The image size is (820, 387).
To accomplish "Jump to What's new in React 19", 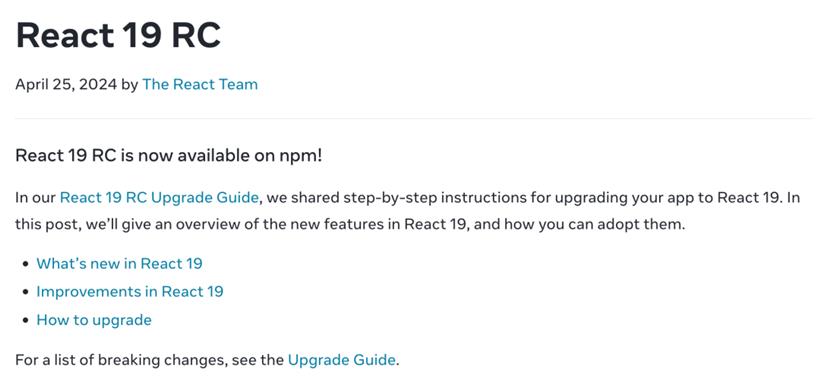I will click(x=119, y=263).
